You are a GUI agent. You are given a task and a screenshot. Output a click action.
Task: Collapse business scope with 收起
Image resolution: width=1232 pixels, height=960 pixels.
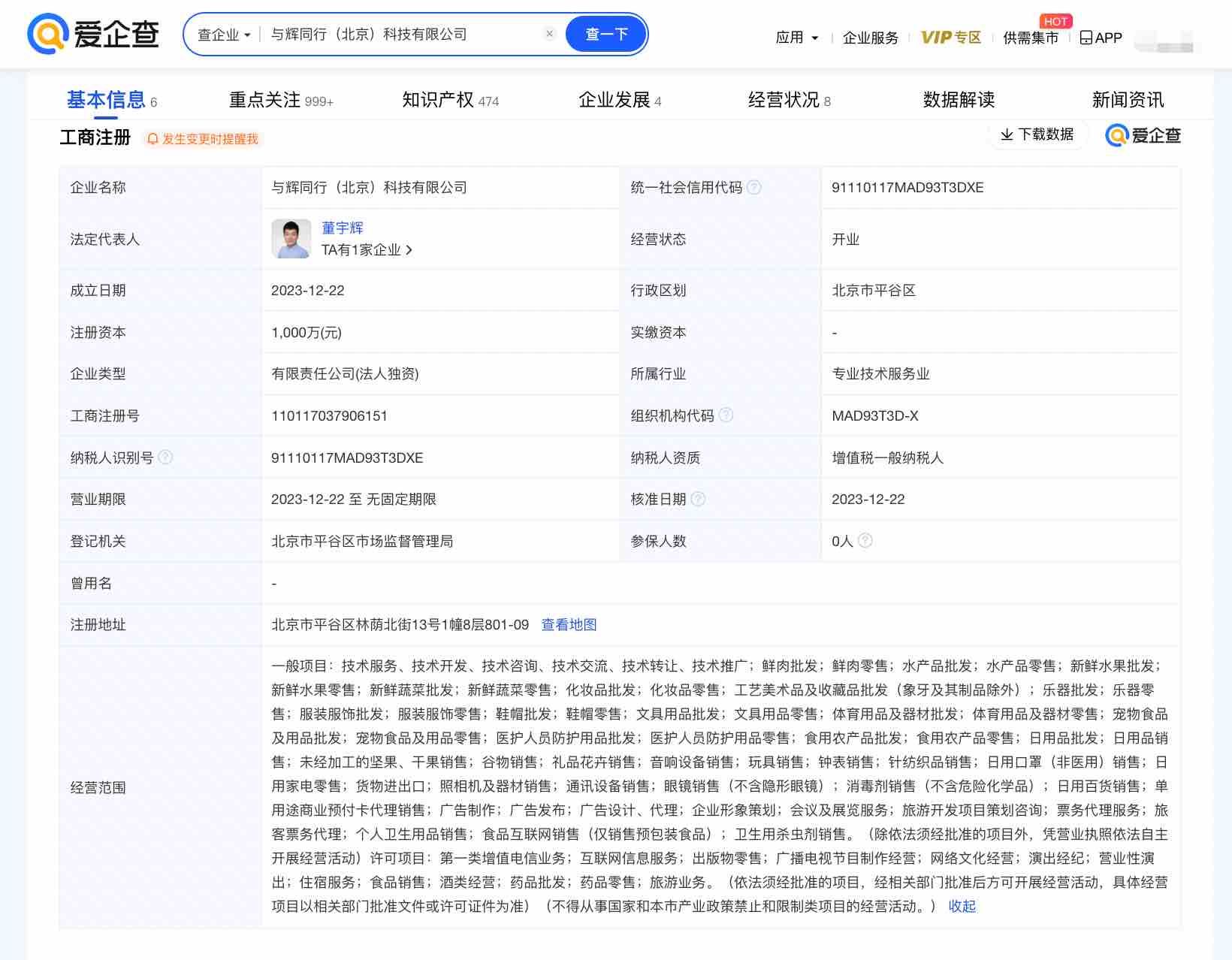click(x=962, y=906)
